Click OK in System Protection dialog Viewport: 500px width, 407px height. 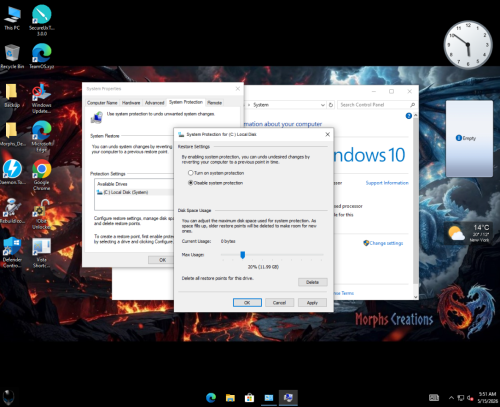coord(247,303)
